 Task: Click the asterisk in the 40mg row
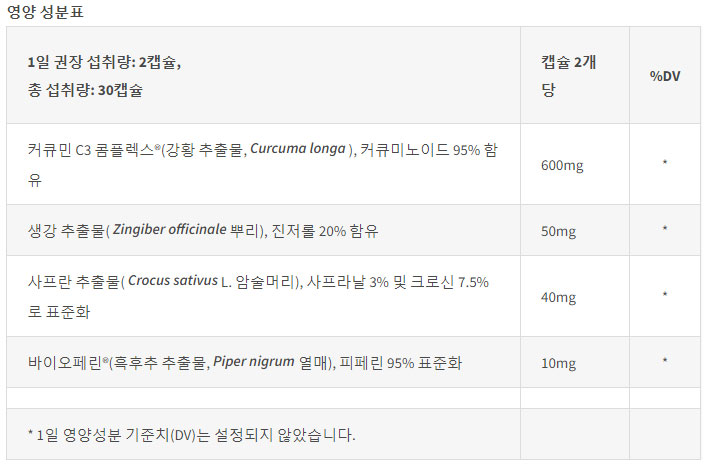tap(665, 297)
